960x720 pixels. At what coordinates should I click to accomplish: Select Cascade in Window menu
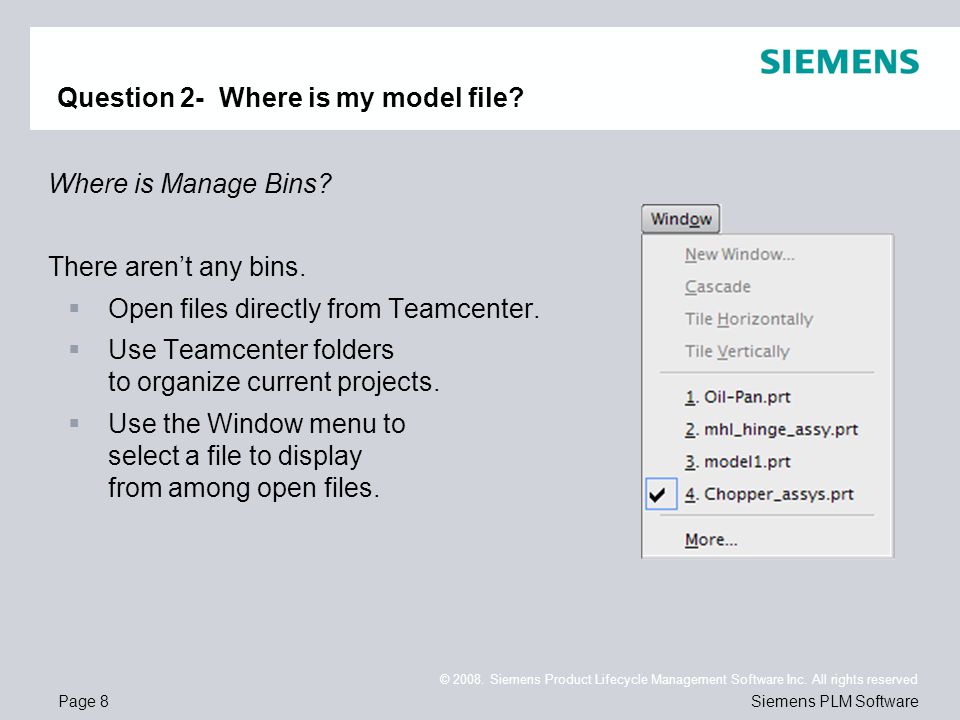pyautogui.click(x=718, y=287)
